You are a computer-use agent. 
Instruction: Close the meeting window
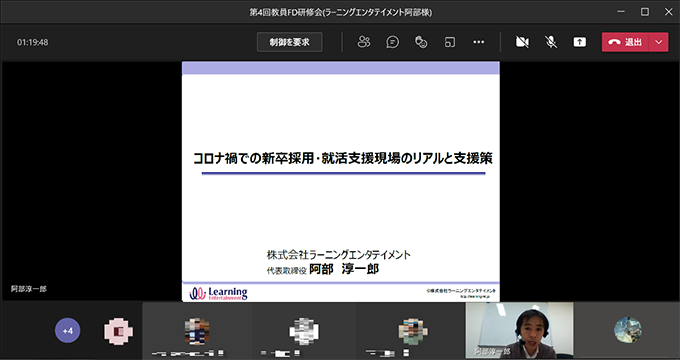click(668, 12)
